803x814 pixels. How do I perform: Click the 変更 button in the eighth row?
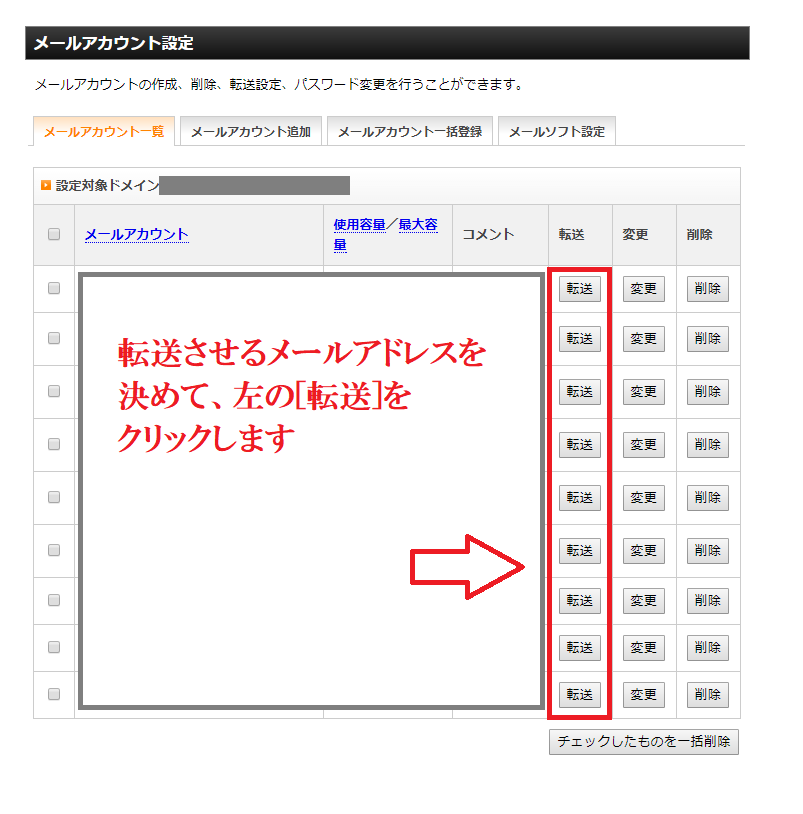[x=644, y=647]
